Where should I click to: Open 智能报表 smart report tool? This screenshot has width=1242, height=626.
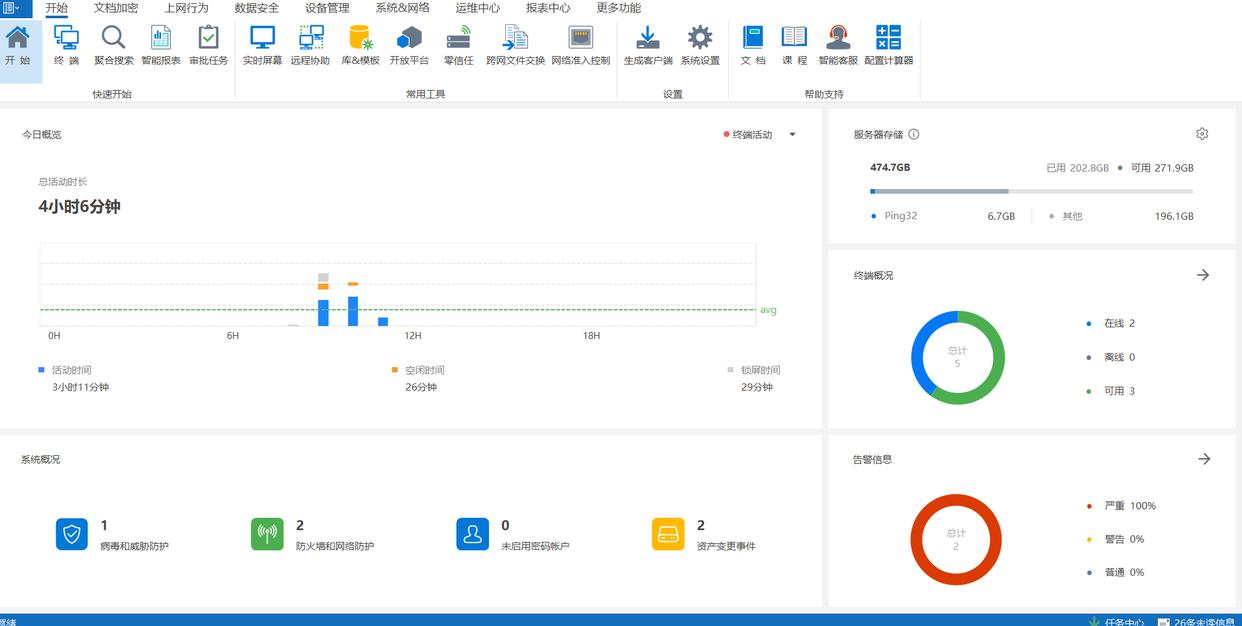click(161, 45)
